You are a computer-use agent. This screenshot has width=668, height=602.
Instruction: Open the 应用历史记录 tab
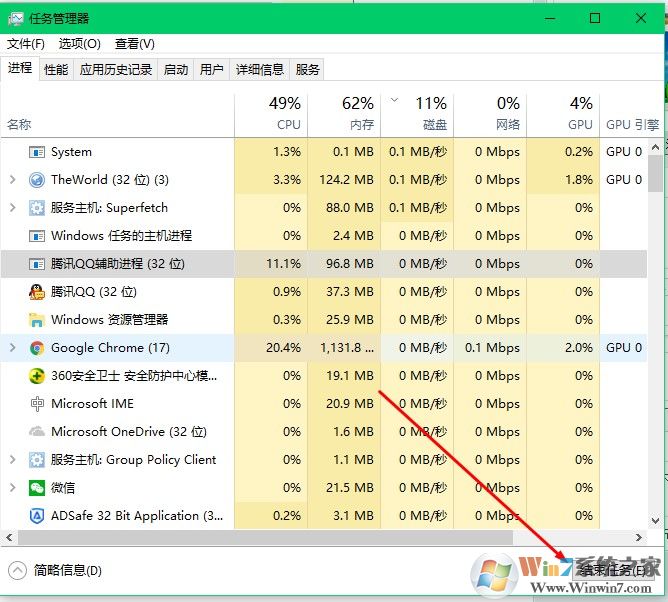[116, 69]
